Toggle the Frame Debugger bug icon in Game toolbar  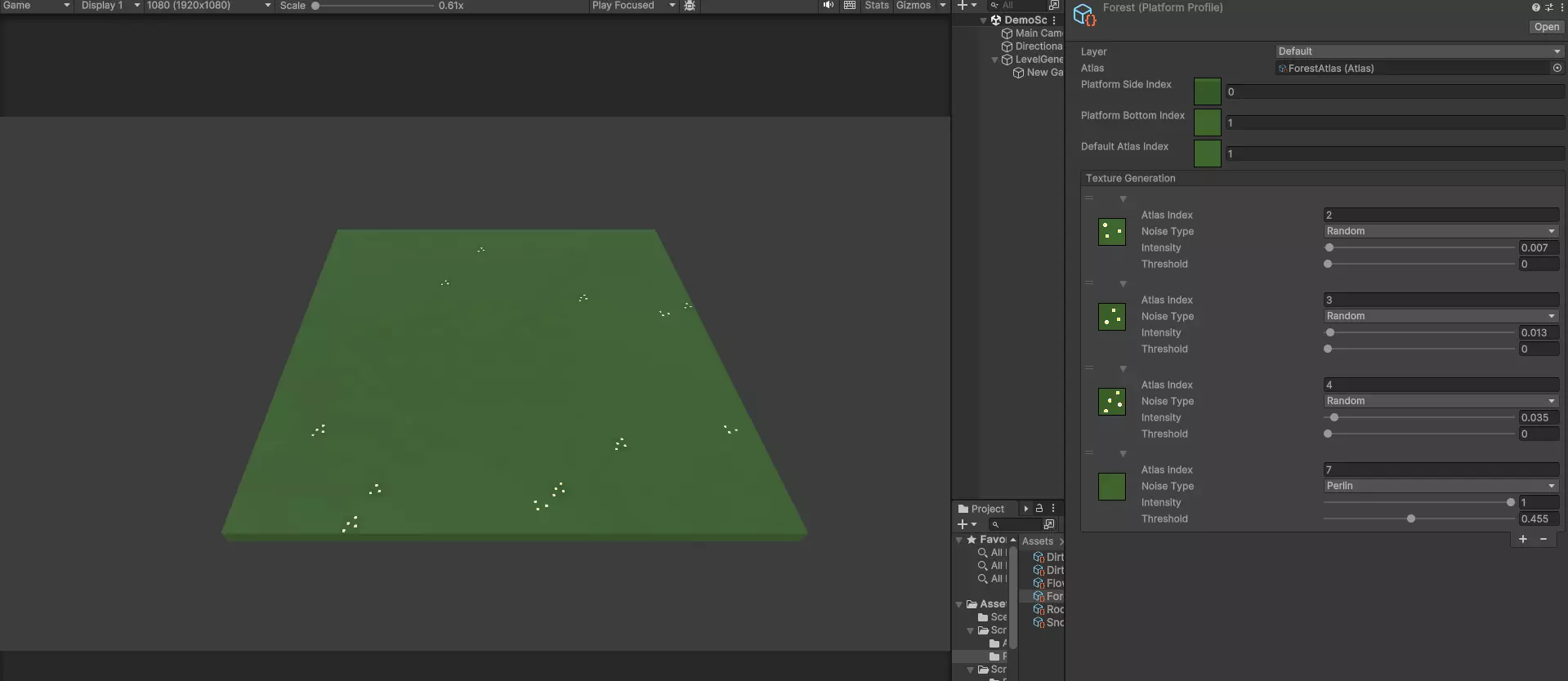[x=690, y=6]
